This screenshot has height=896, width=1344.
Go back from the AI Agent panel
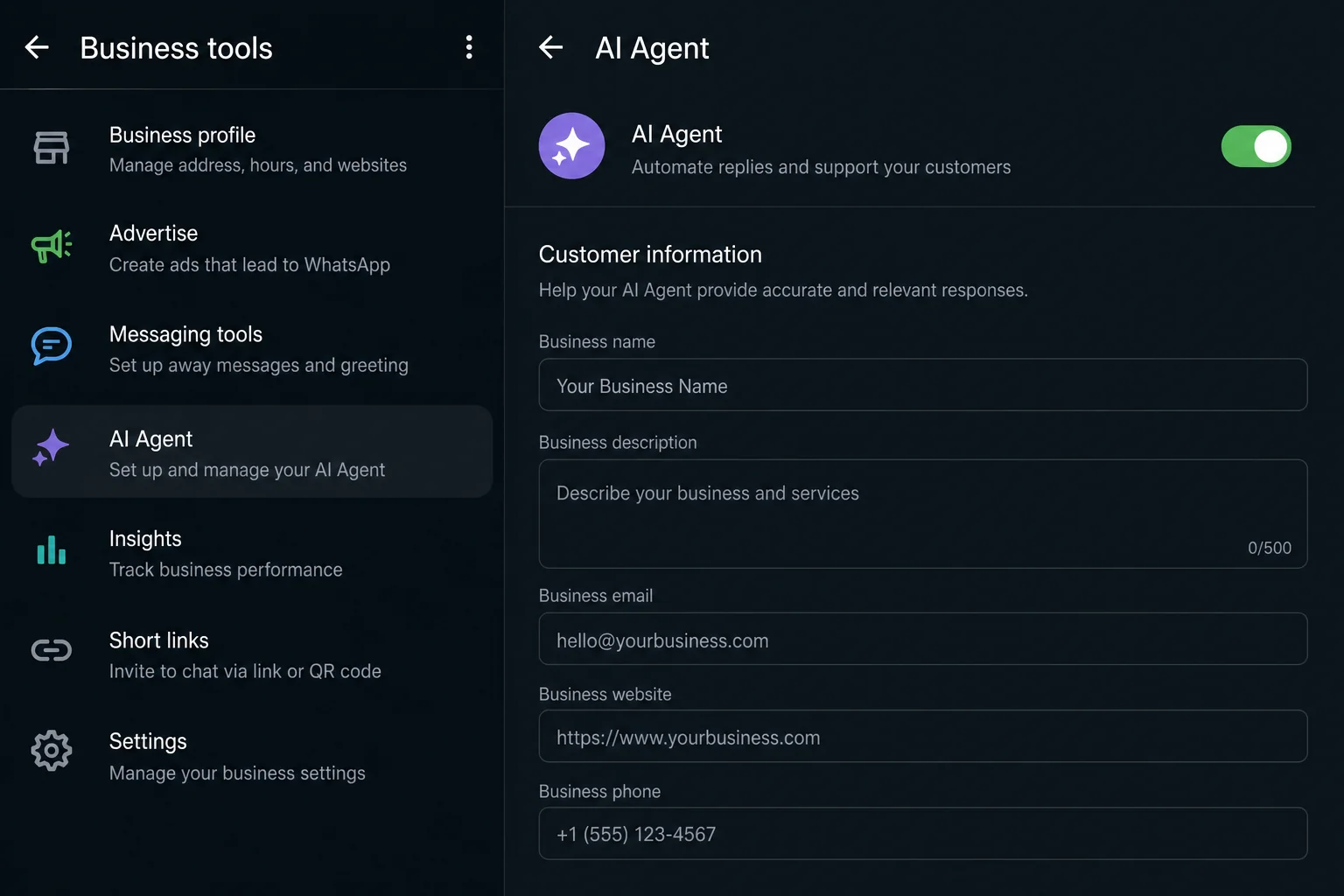pos(550,47)
